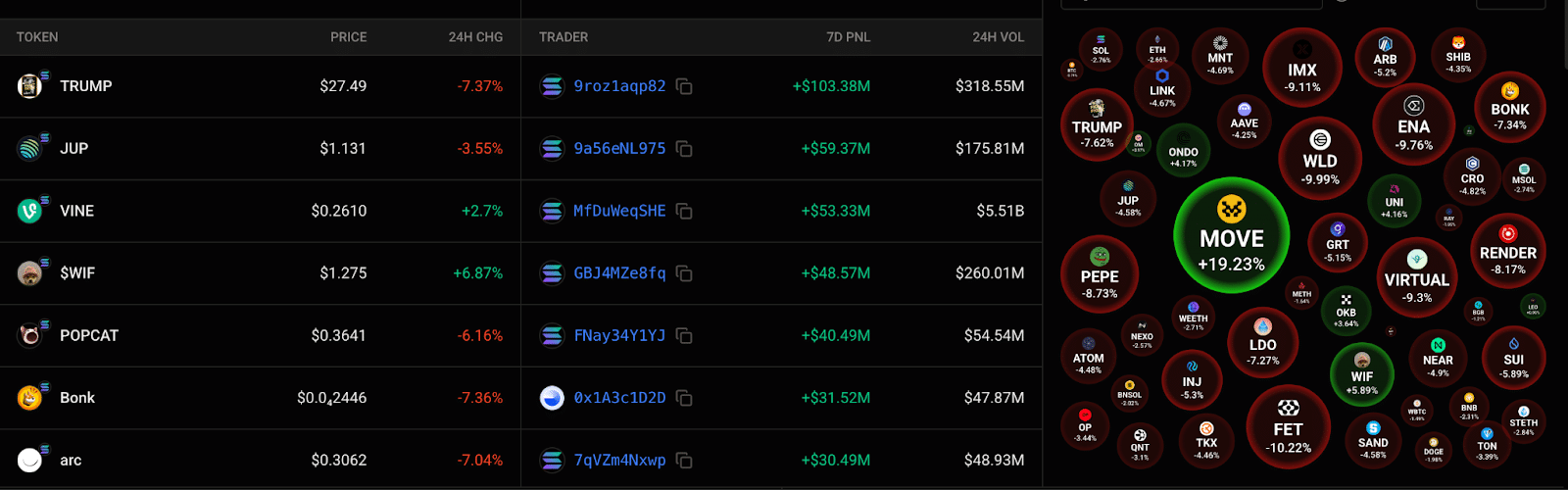Click the TRADER column header
Screen dimensions: 1568x490
click(563, 37)
